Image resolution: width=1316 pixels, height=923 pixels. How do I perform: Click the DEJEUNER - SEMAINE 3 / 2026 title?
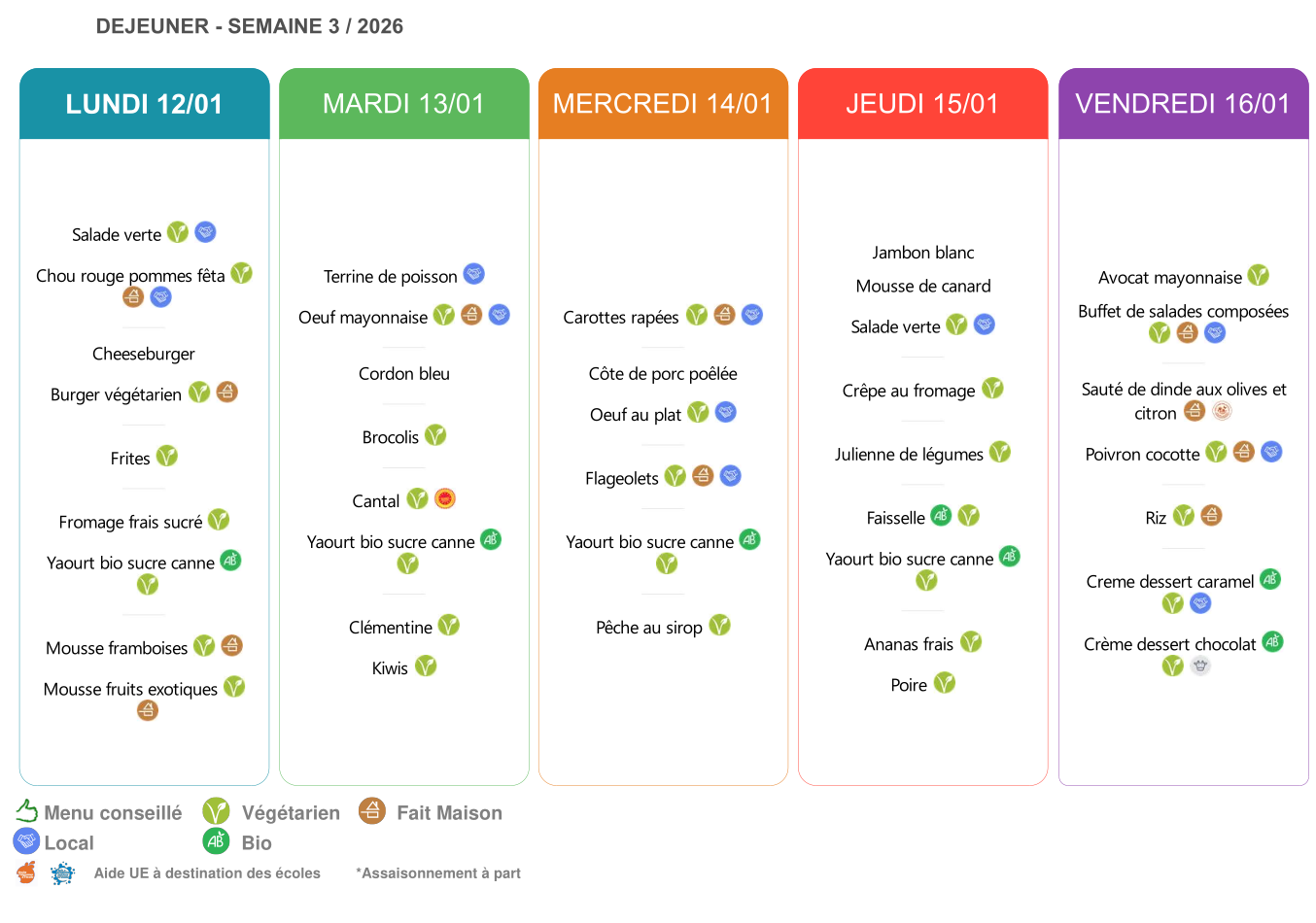[250, 26]
